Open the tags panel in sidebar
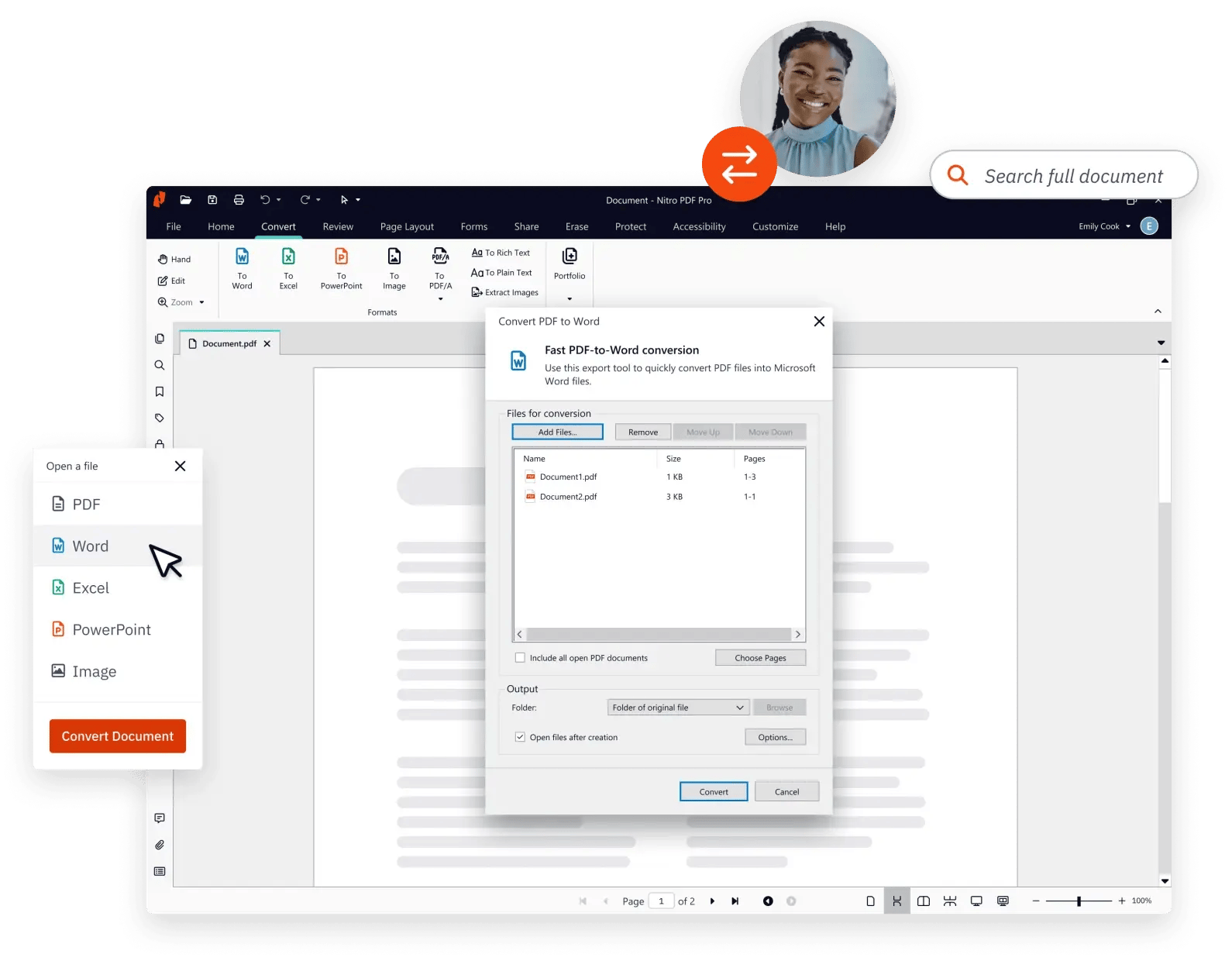Image resolution: width=1232 pixels, height=961 pixels. coord(160,418)
